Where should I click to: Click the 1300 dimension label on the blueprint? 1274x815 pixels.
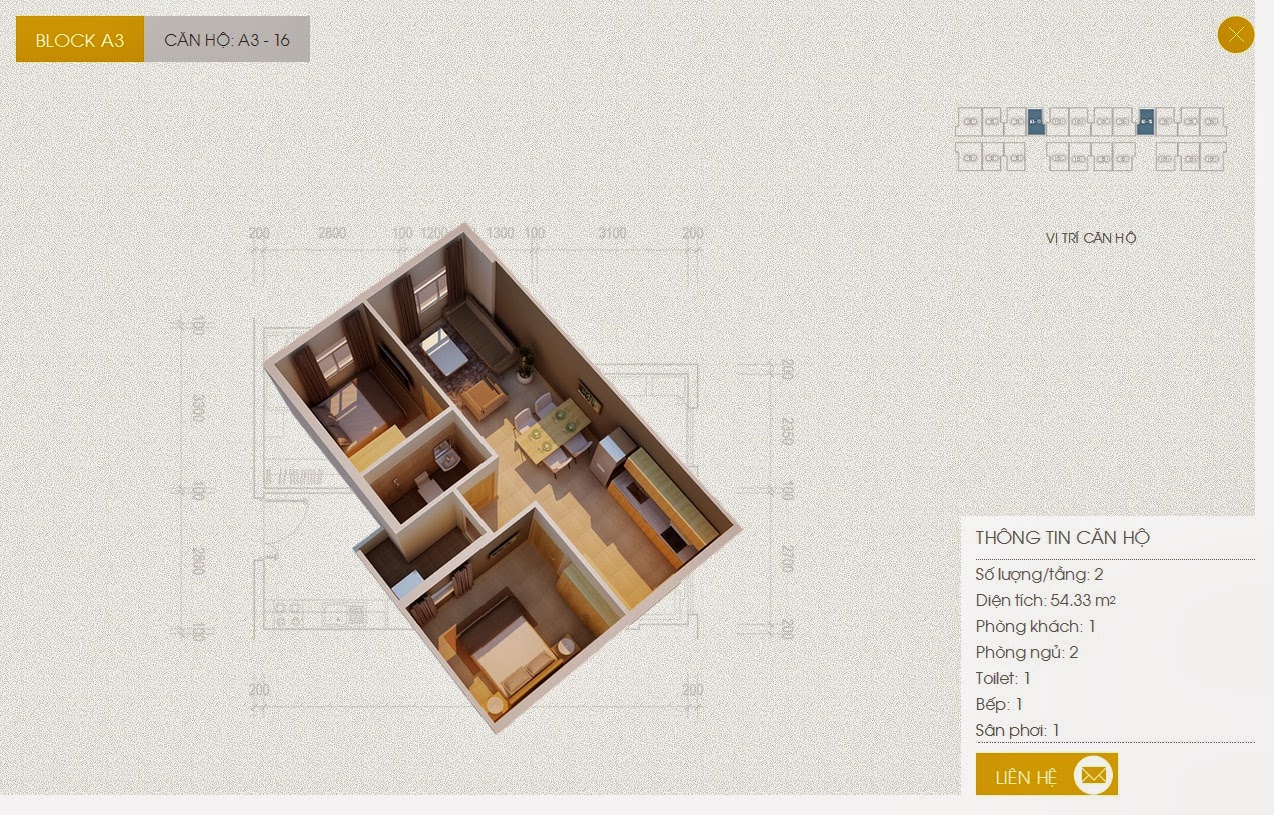(x=501, y=233)
